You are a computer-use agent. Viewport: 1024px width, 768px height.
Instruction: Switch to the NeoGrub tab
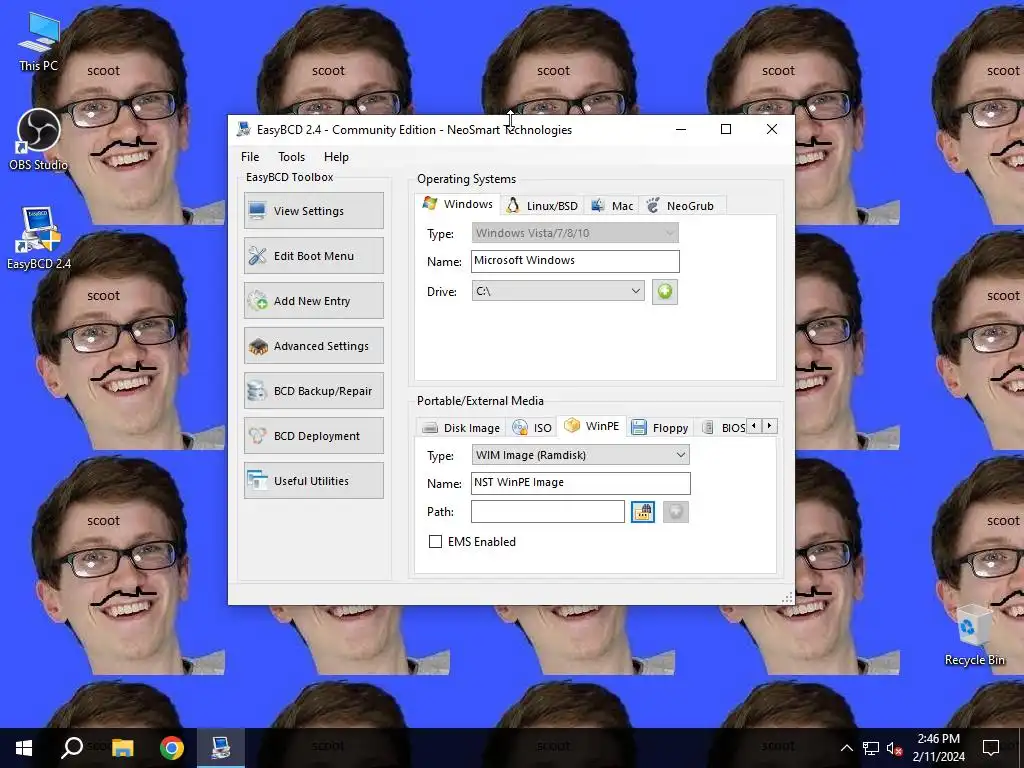coord(681,206)
